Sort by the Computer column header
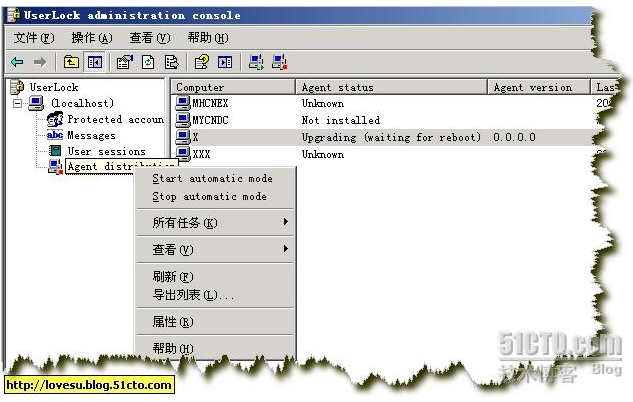 [234, 87]
